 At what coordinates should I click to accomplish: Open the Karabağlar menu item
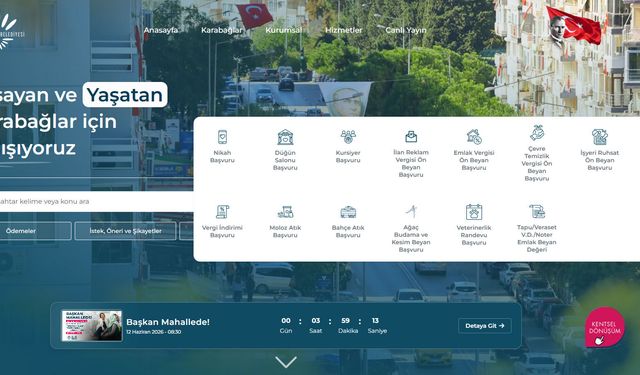[222, 30]
